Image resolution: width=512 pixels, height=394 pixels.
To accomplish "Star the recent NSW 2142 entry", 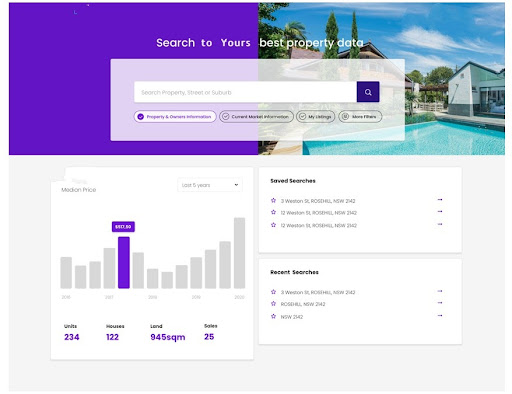I will (273, 316).
